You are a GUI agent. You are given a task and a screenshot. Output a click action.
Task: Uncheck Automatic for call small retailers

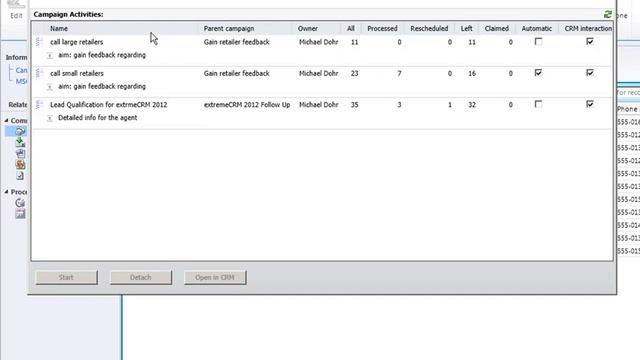(x=538, y=73)
